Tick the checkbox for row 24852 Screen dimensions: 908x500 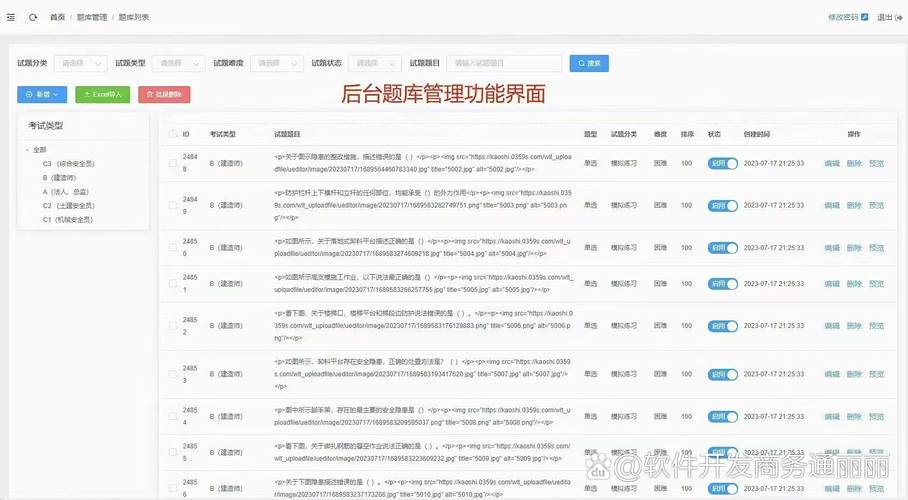pyautogui.click(x=173, y=326)
